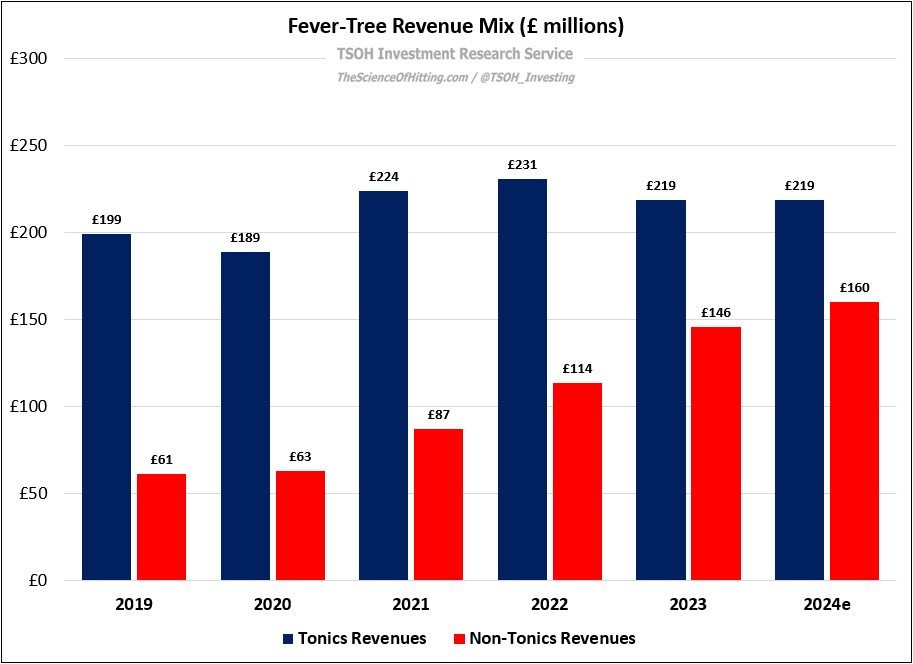Click the Tonics Revenues legend label
Viewport: 913px width, 664px height.
pyautogui.click(x=362, y=638)
